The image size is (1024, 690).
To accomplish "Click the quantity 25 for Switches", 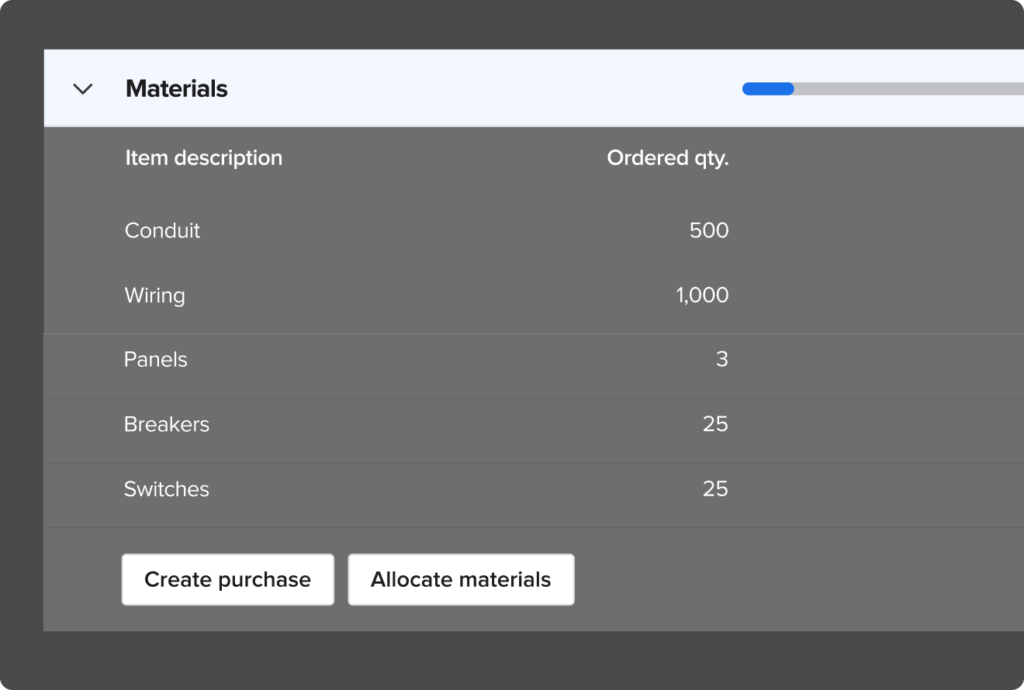I will click(716, 489).
